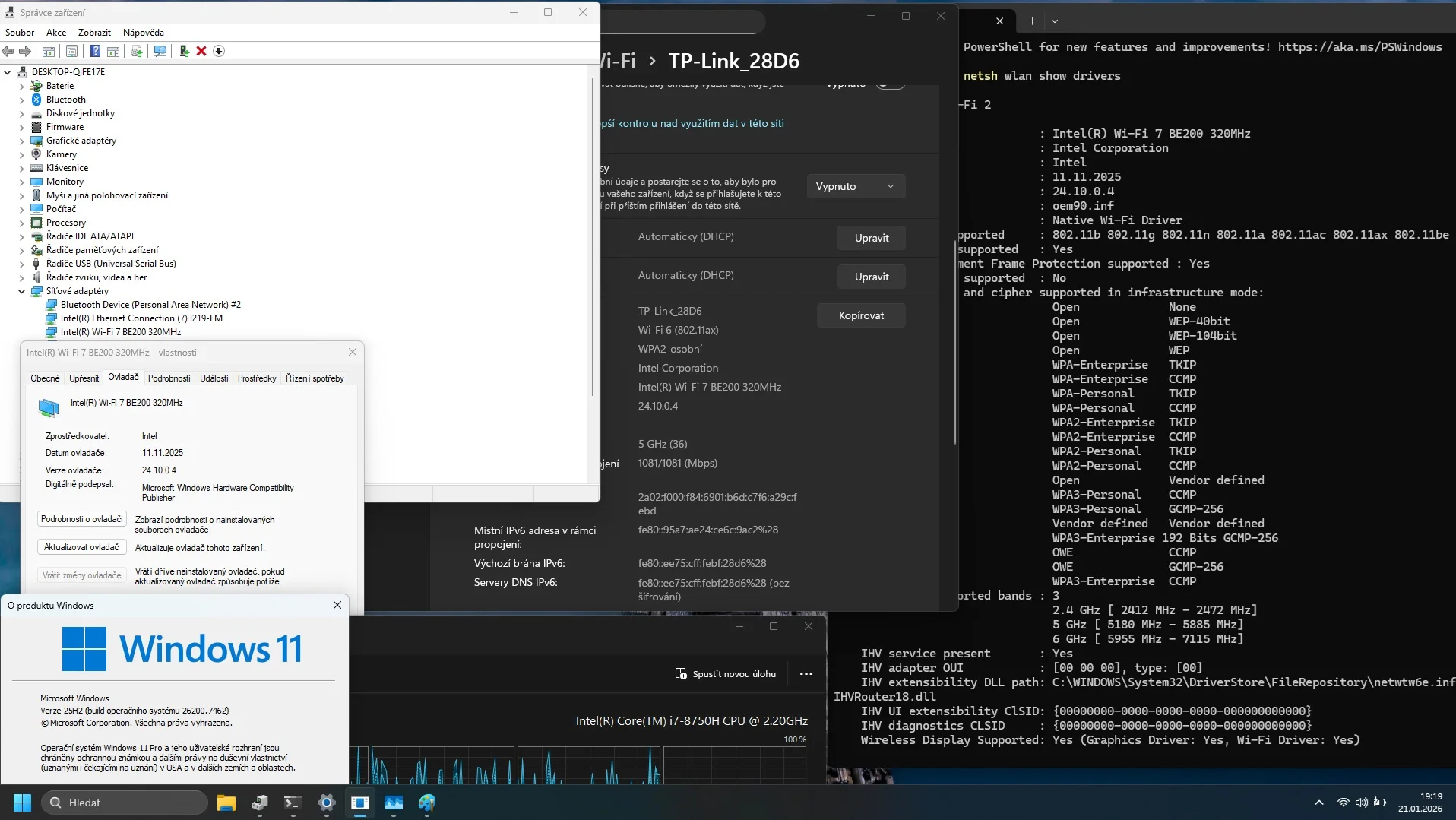Click the red X uninstall device icon

pyautogui.click(x=201, y=51)
